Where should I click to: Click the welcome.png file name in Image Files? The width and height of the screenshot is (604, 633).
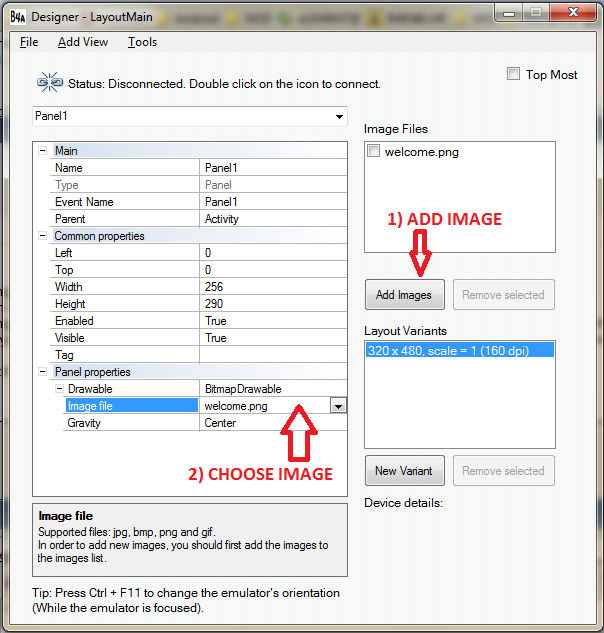(422, 152)
